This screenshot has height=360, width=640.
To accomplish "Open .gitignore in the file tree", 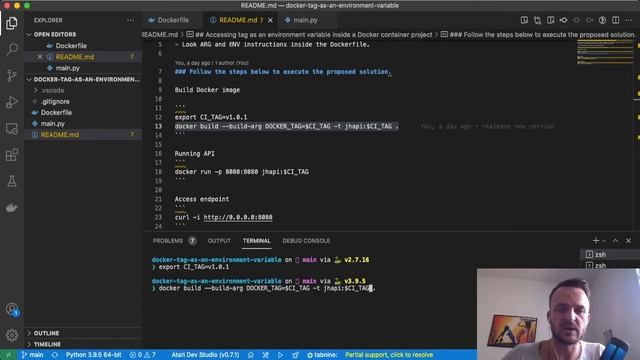I will point(55,101).
